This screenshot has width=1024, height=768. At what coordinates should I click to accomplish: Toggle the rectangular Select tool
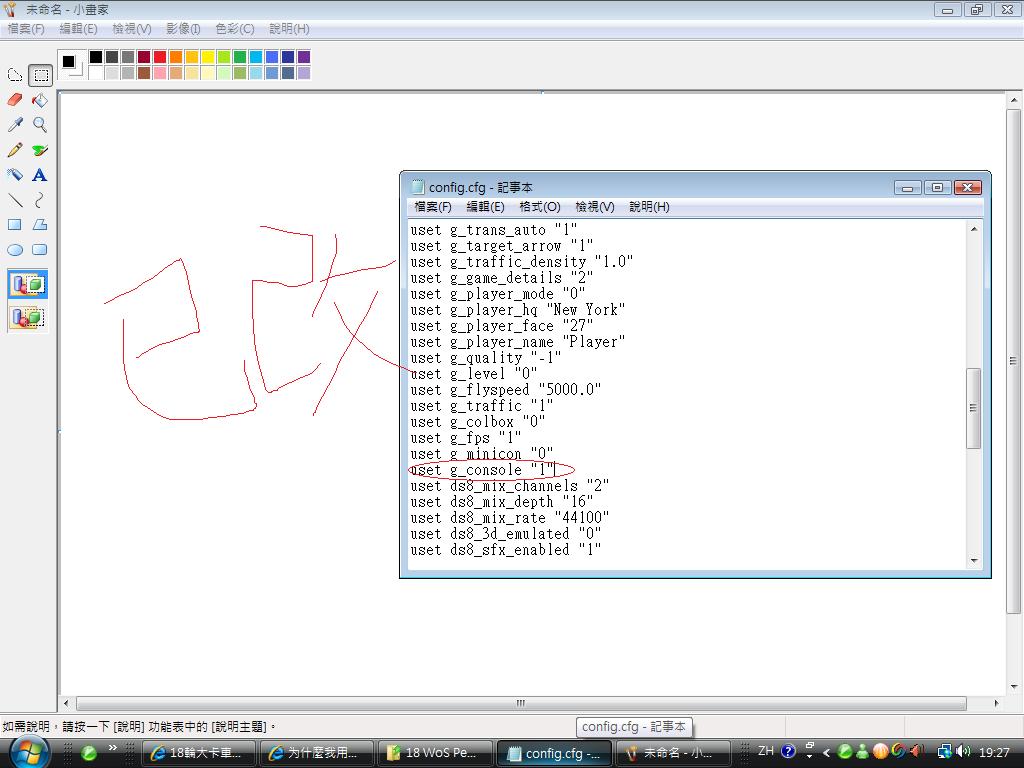pos(40,75)
